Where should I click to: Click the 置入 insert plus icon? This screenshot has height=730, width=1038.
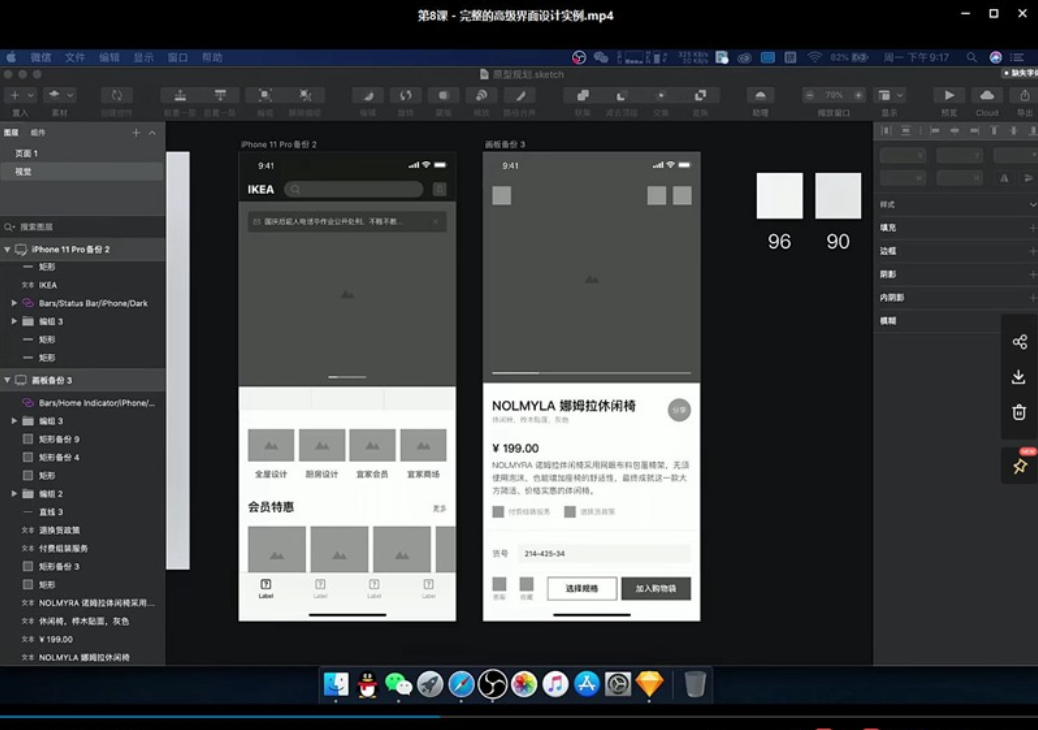[x=15, y=95]
